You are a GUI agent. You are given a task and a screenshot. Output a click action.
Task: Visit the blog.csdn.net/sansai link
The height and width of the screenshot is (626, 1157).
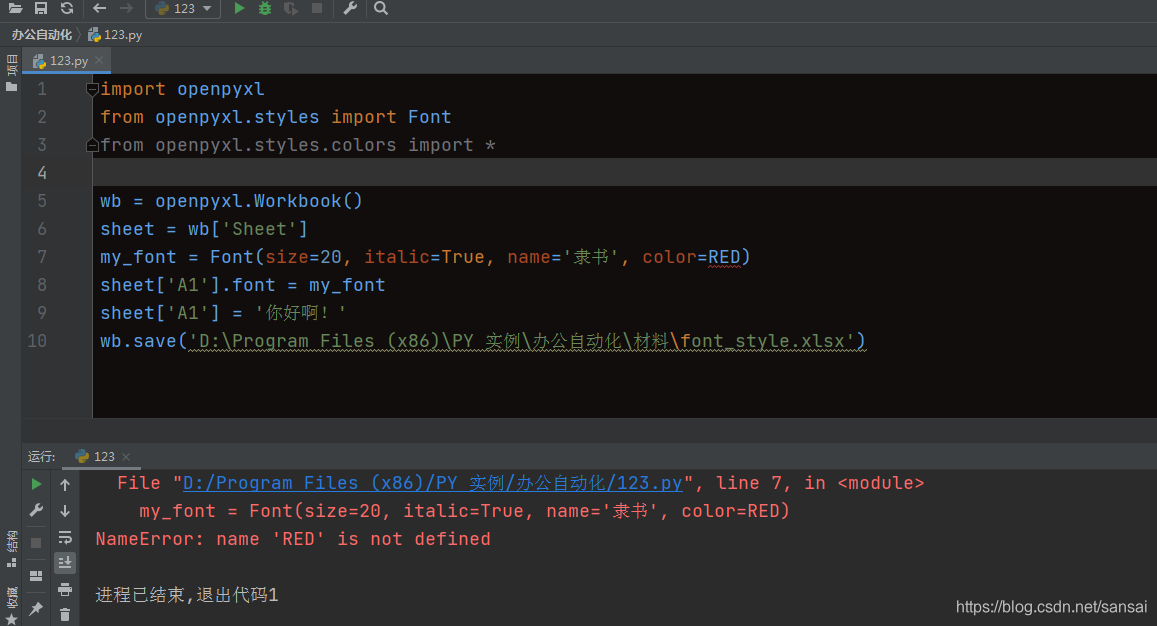coord(1050,606)
